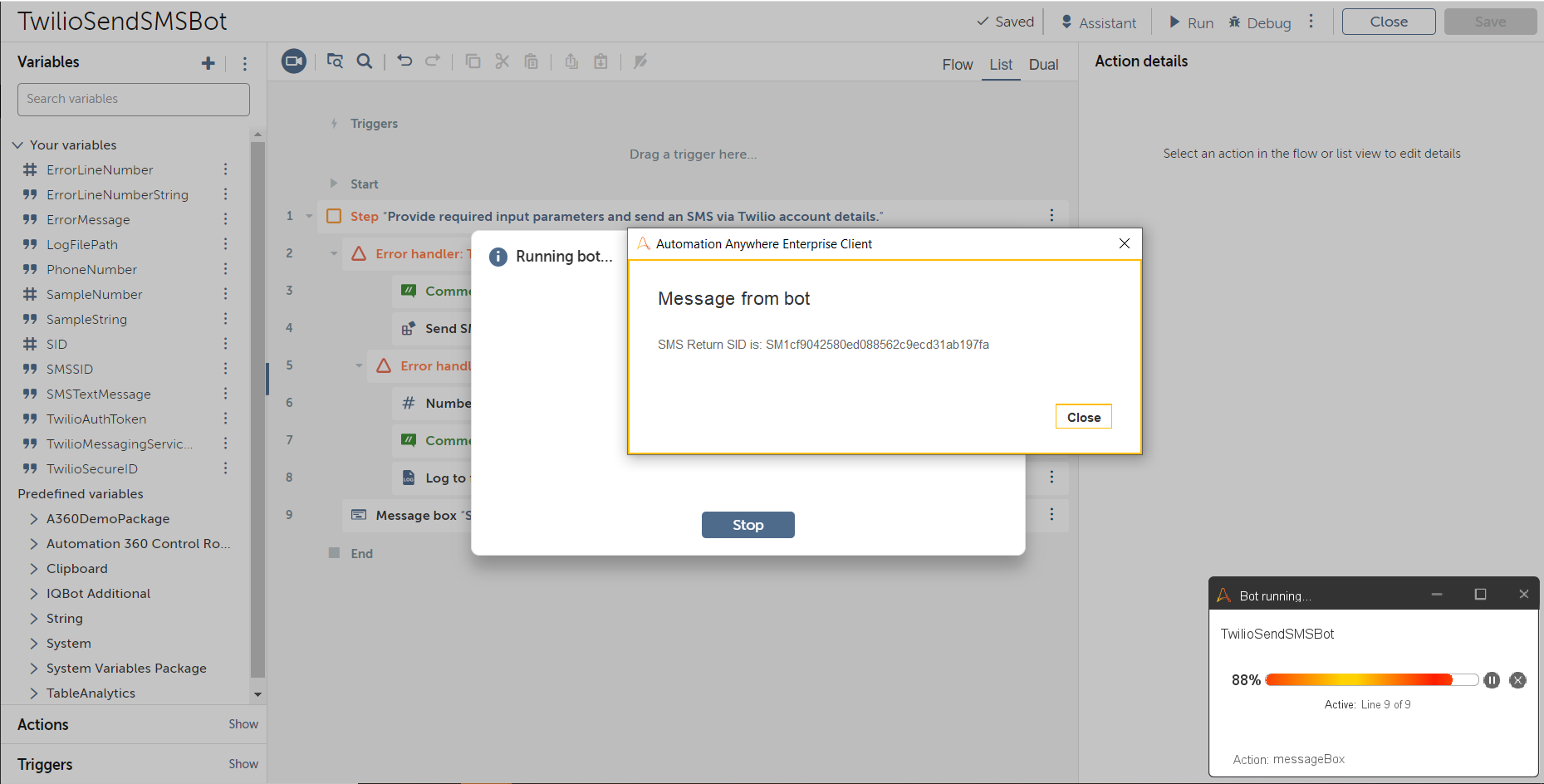Expand the String predefined variables

coord(34,619)
